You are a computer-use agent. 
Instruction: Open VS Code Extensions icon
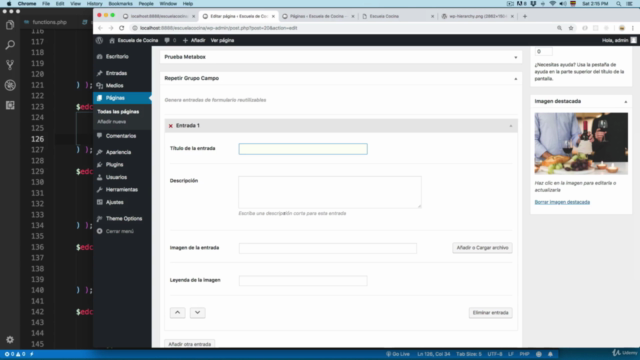(10, 105)
